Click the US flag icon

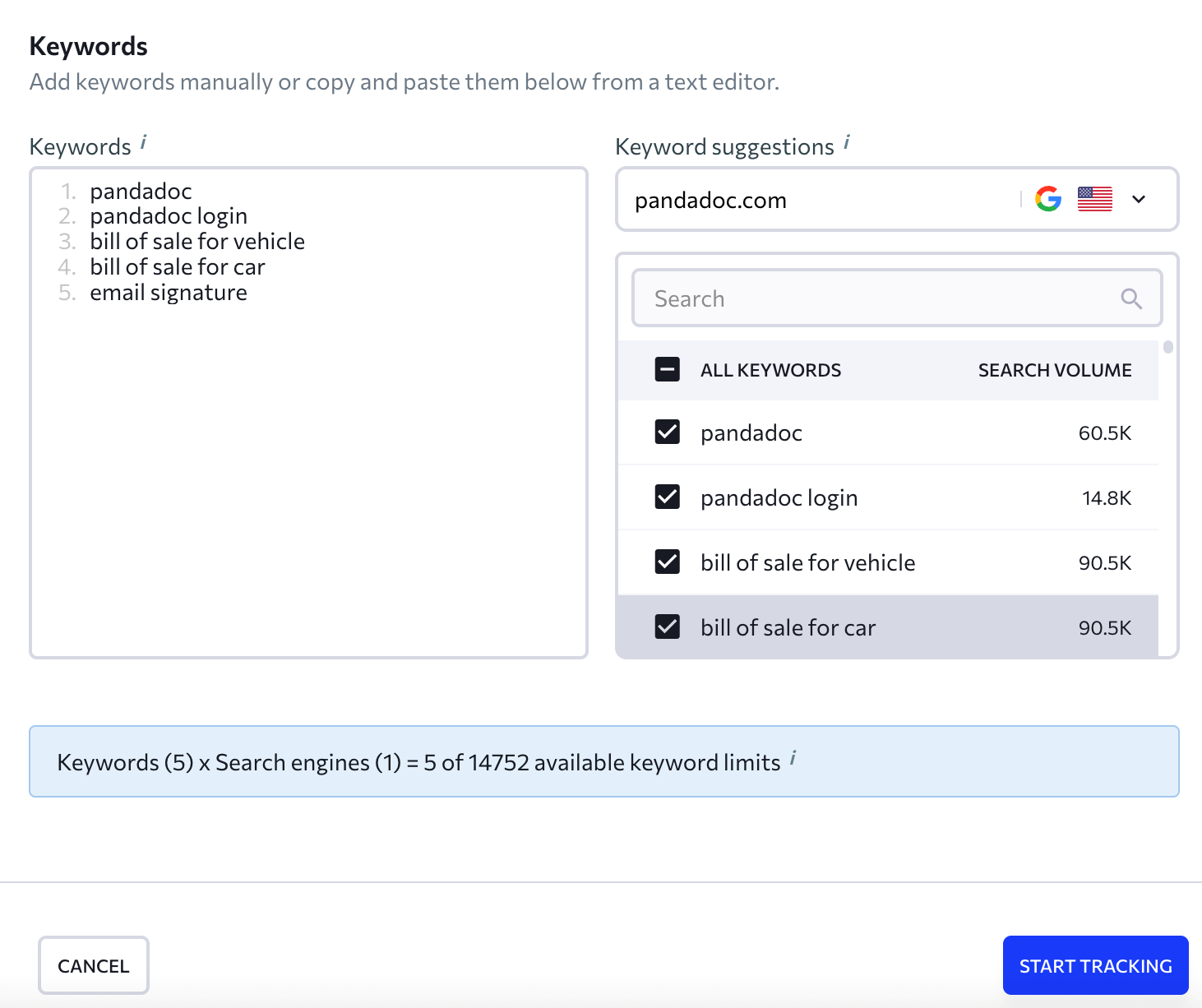point(1095,199)
